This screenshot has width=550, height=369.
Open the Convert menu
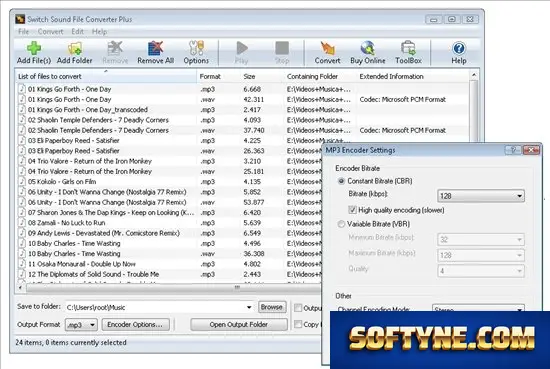pos(51,32)
